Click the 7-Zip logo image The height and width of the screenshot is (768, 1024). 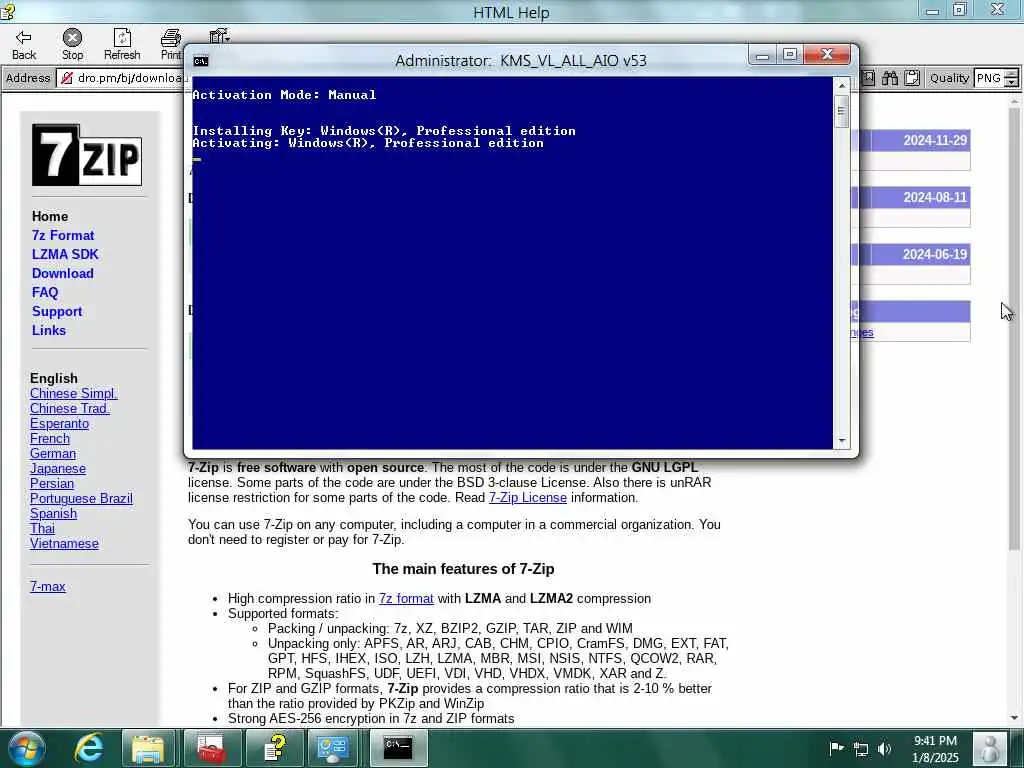pyautogui.click(x=87, y=155)
